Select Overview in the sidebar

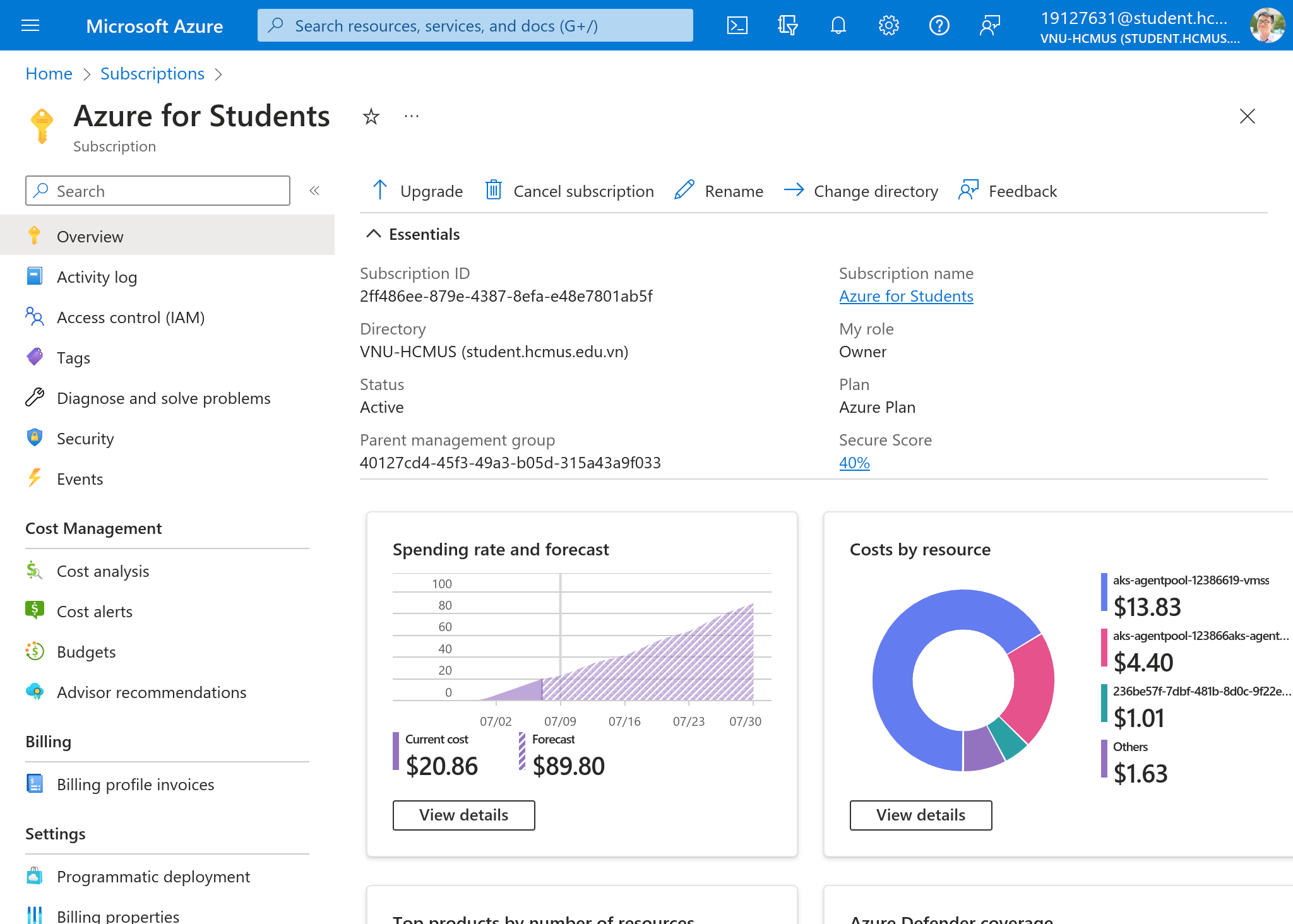point(167,236)
